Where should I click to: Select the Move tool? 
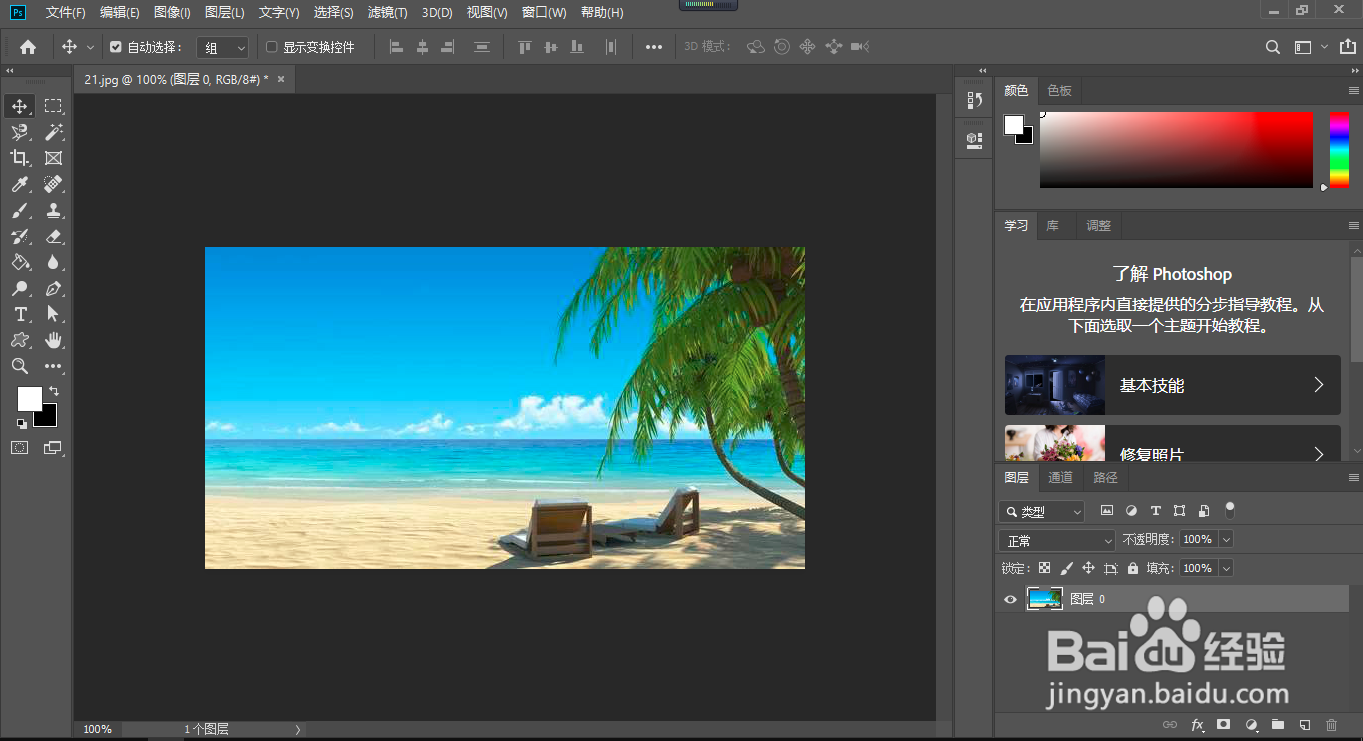19,106
